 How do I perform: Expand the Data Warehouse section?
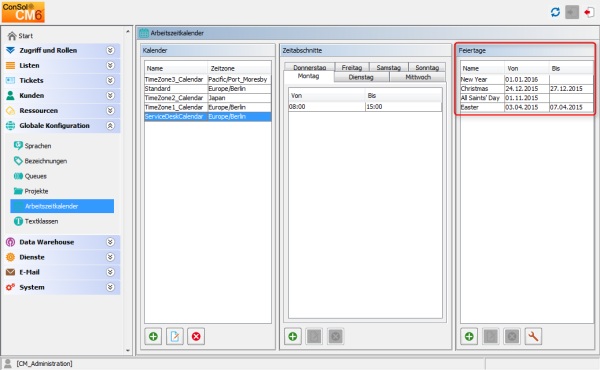[x=110, y=242]
